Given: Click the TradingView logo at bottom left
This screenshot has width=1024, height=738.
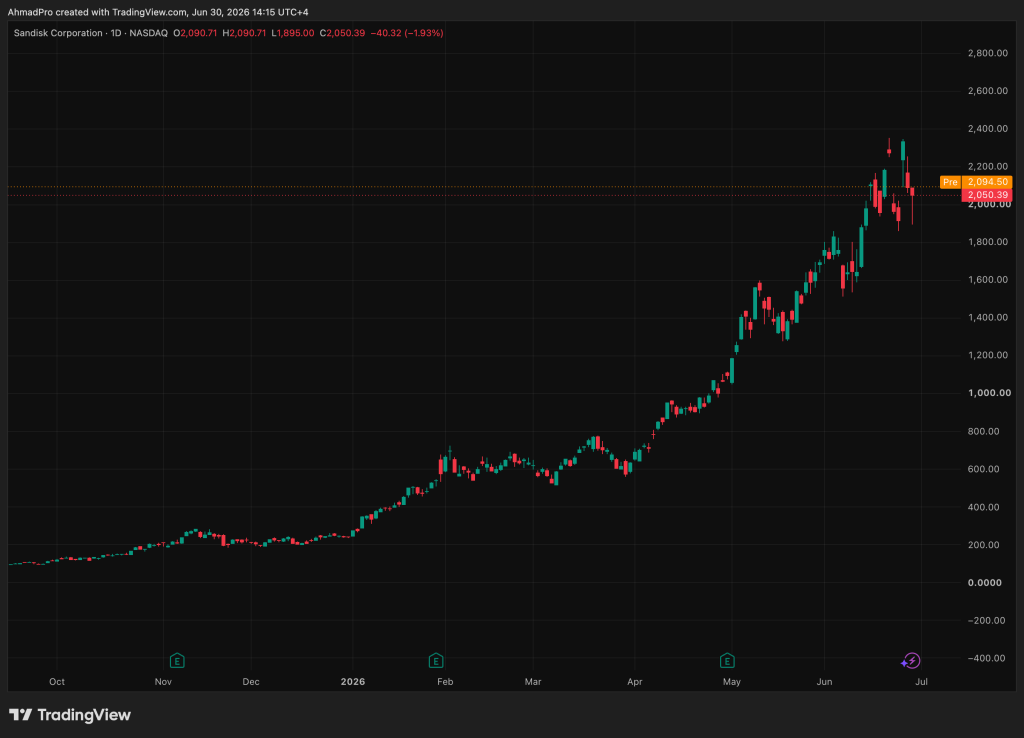Looking at the screenshot, I should pyautogui.click(x=70, y=715).
